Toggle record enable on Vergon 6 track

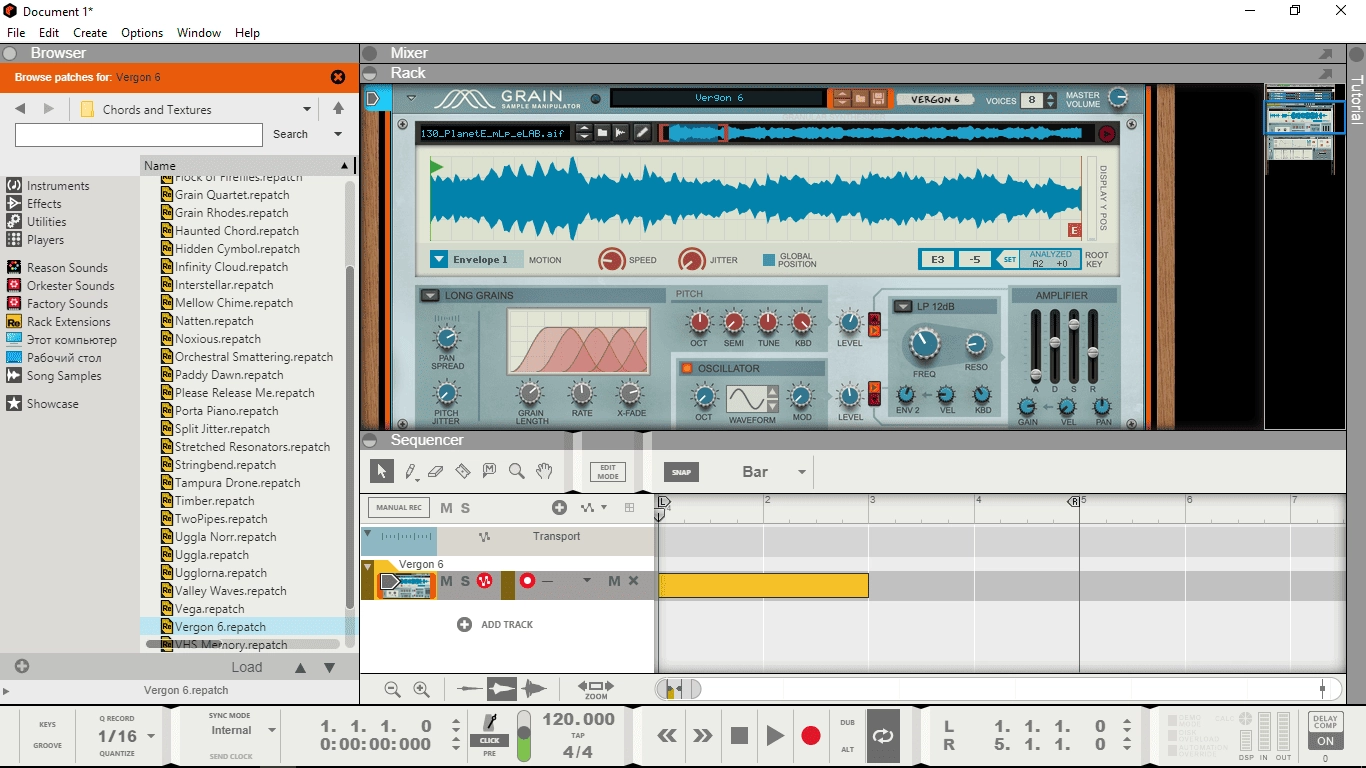point(527,581)
